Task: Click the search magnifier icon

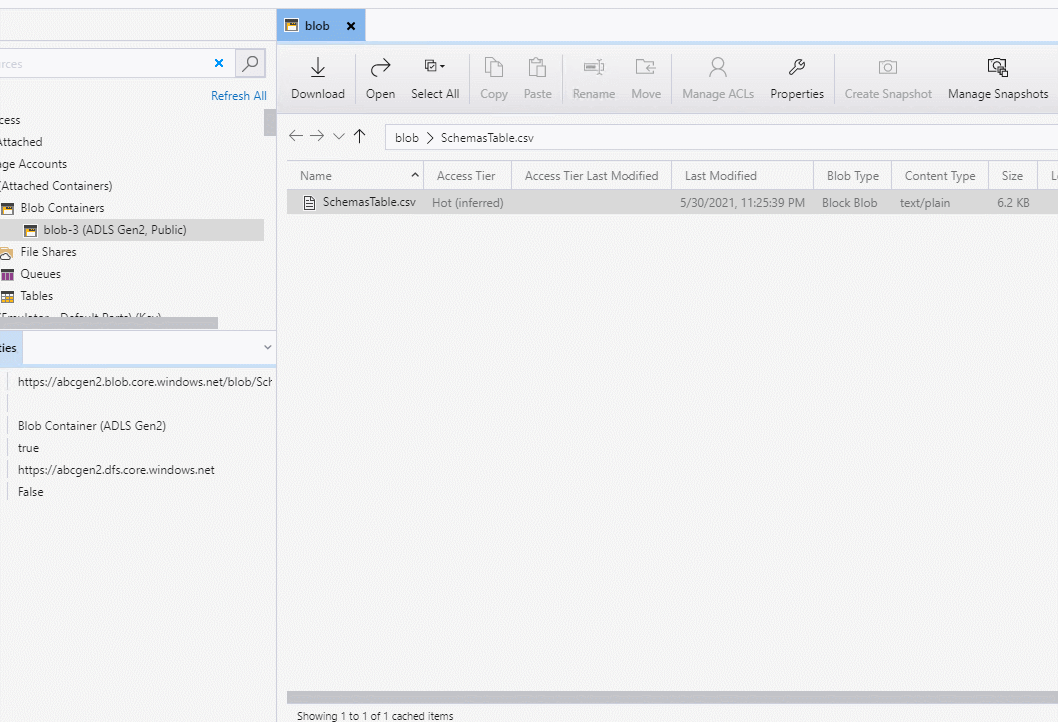Action: (x=249, y=63)
